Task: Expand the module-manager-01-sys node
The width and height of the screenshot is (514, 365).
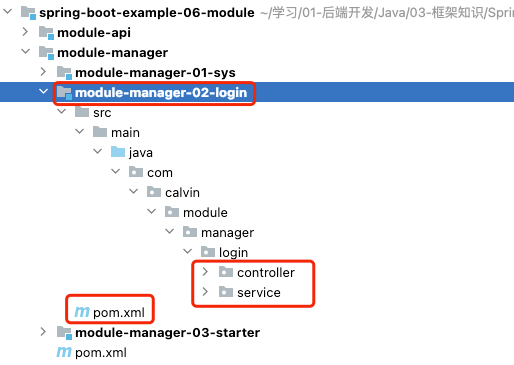Action: (x=43, y=72)
